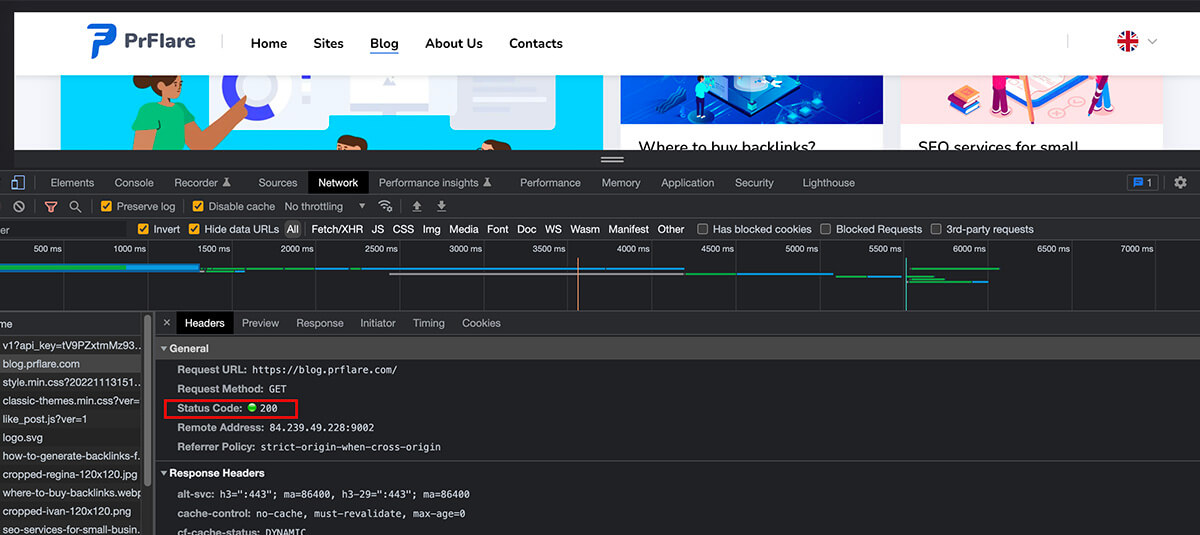Uncheck the Disable cache checkbox
The height and width of the screenshot is (535, 1200).
click(198, 207)
